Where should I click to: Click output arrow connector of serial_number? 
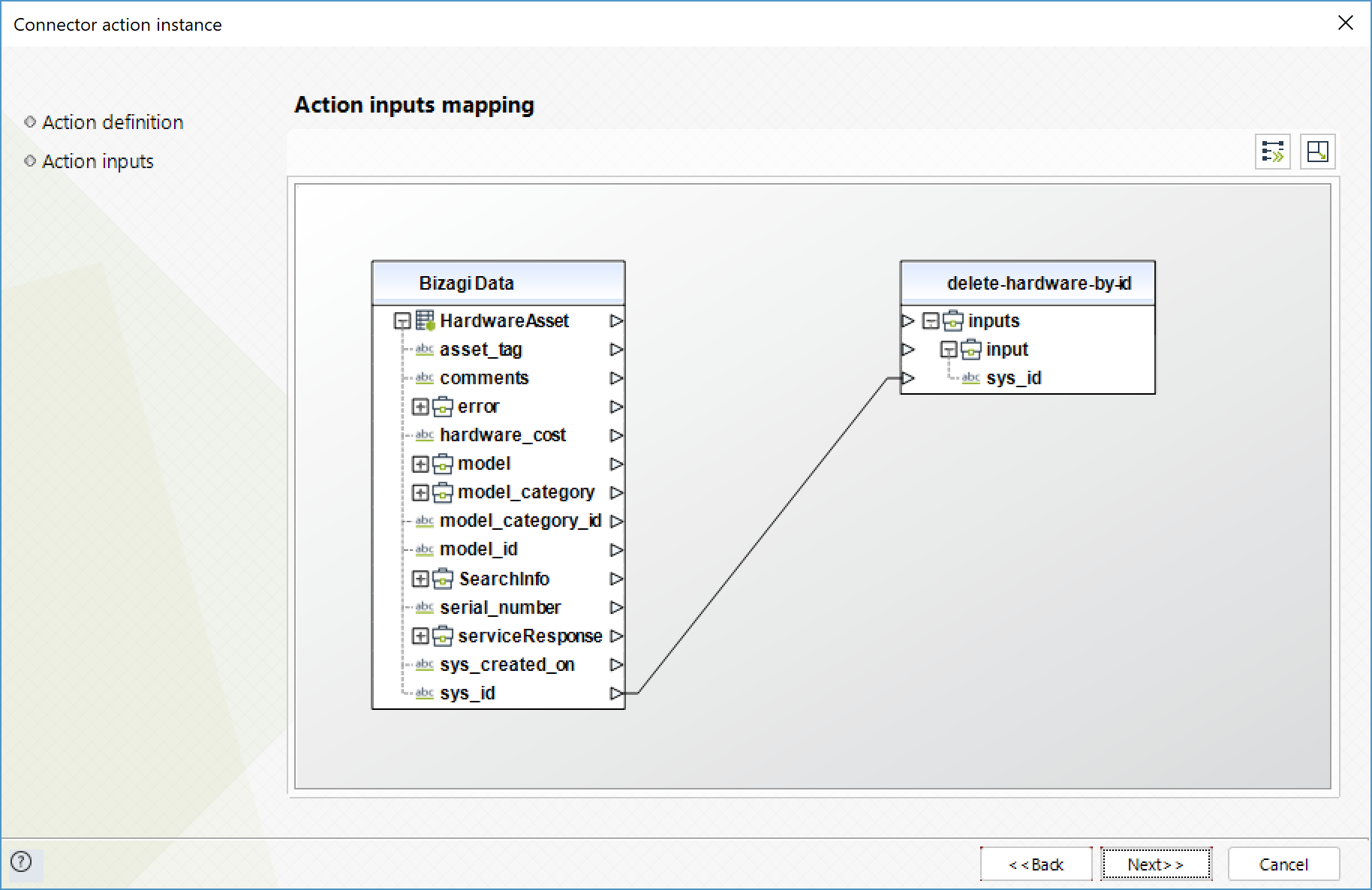tap(616, 607)
